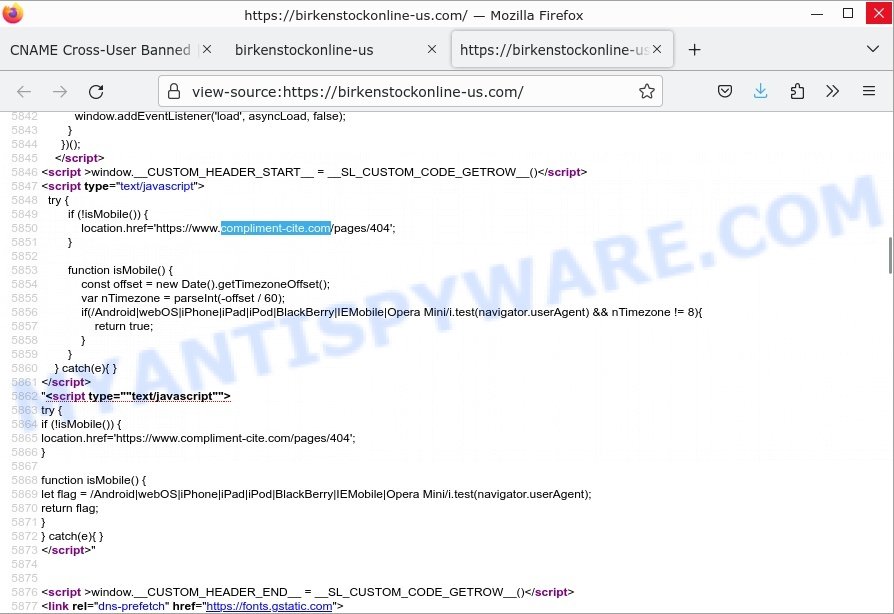894x614 pixels.
Task: Show more tools overflow chevrons
Action: click(x=832, y=91)
